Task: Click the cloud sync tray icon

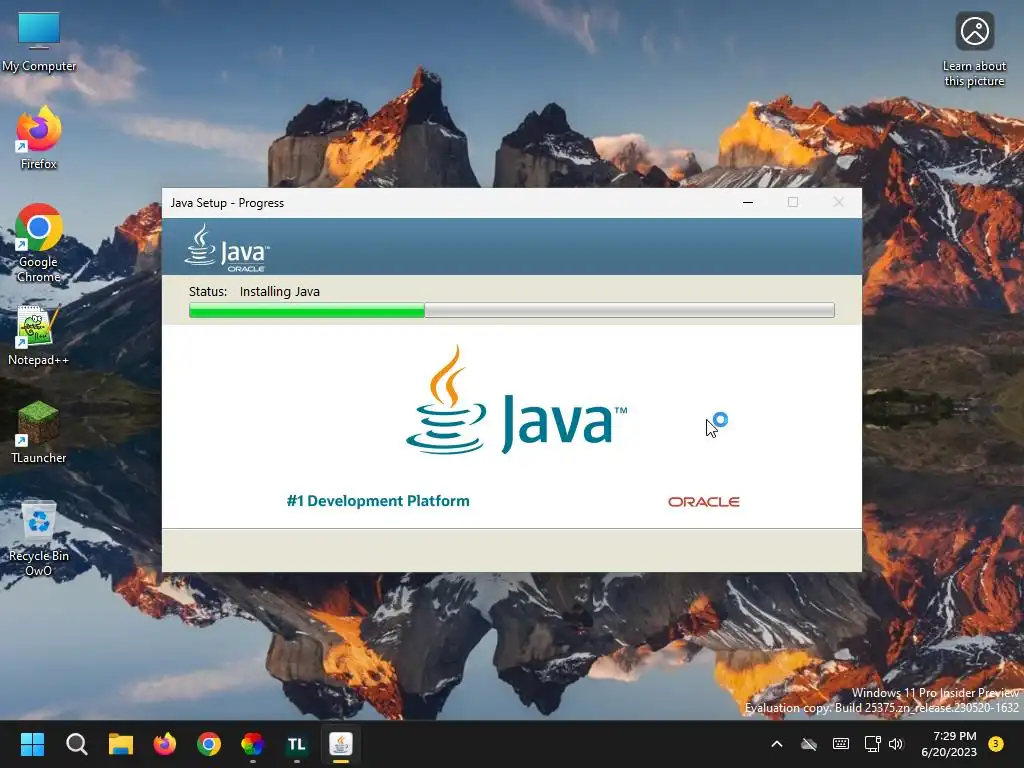Action: pyautogui.click(x=809, y=744)
